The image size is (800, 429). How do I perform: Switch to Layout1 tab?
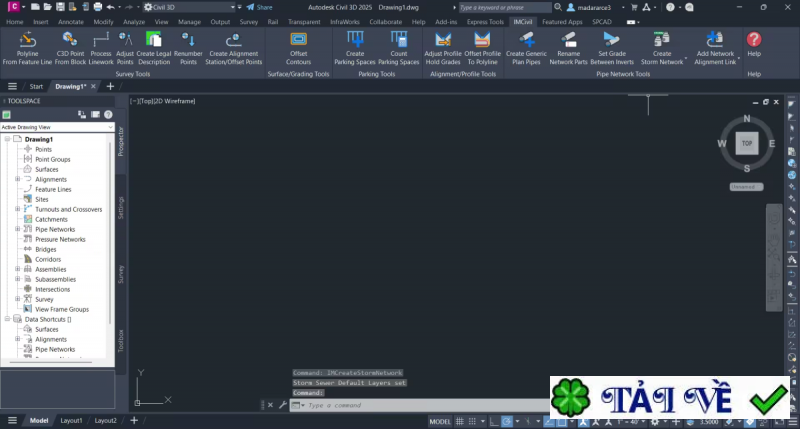[71, 420]
